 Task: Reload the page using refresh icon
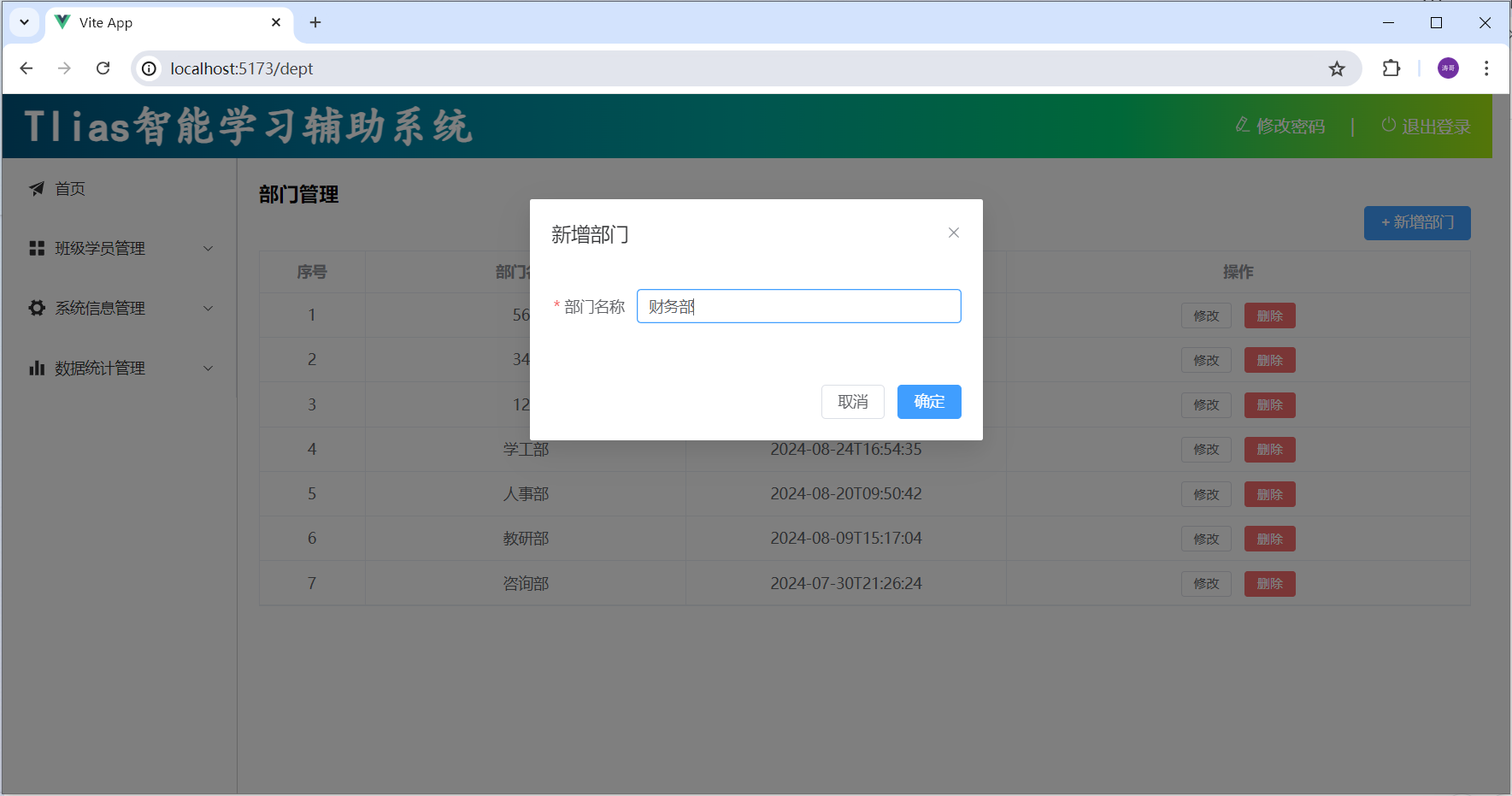[x=103, y=68]
